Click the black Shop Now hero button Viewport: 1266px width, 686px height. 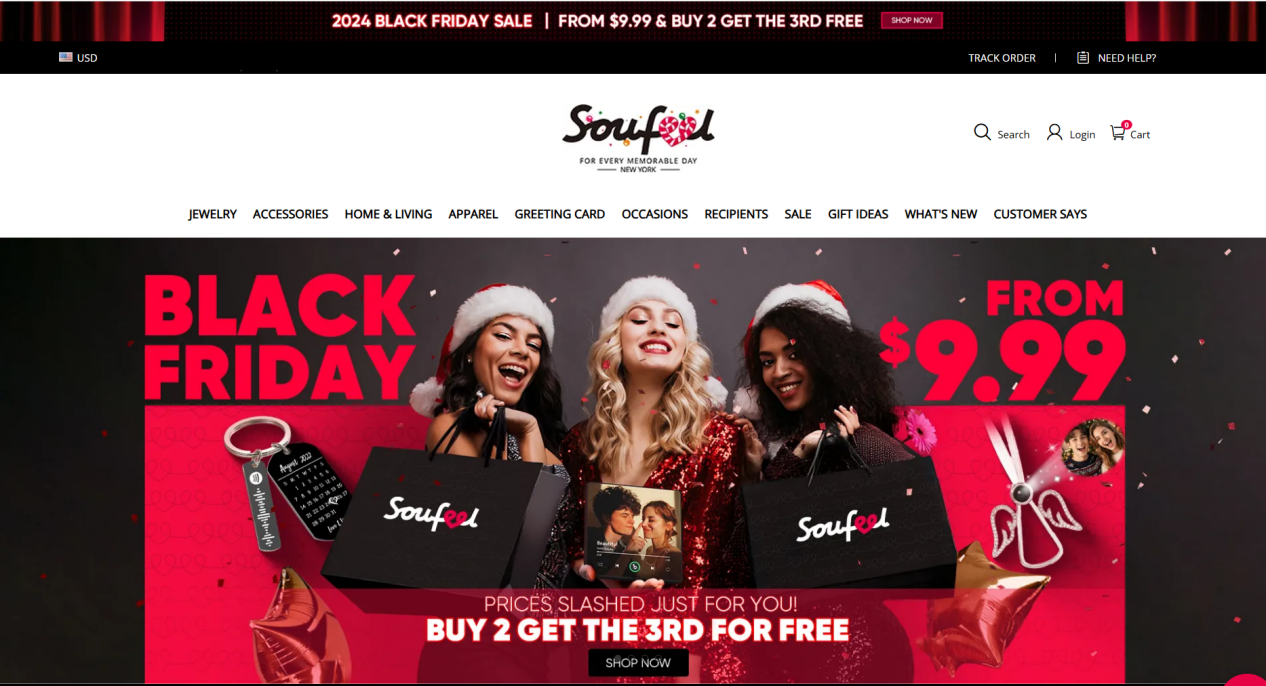point(638,662)
